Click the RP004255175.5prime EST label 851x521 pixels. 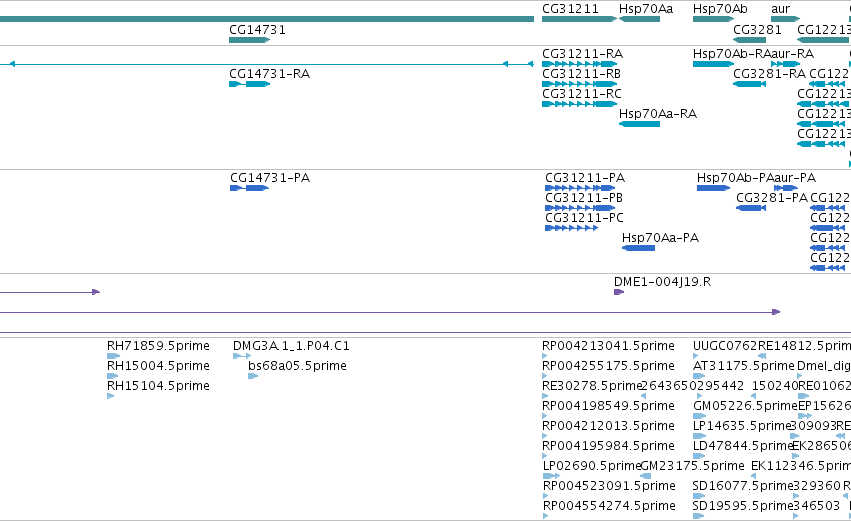[x=608, y=366]
